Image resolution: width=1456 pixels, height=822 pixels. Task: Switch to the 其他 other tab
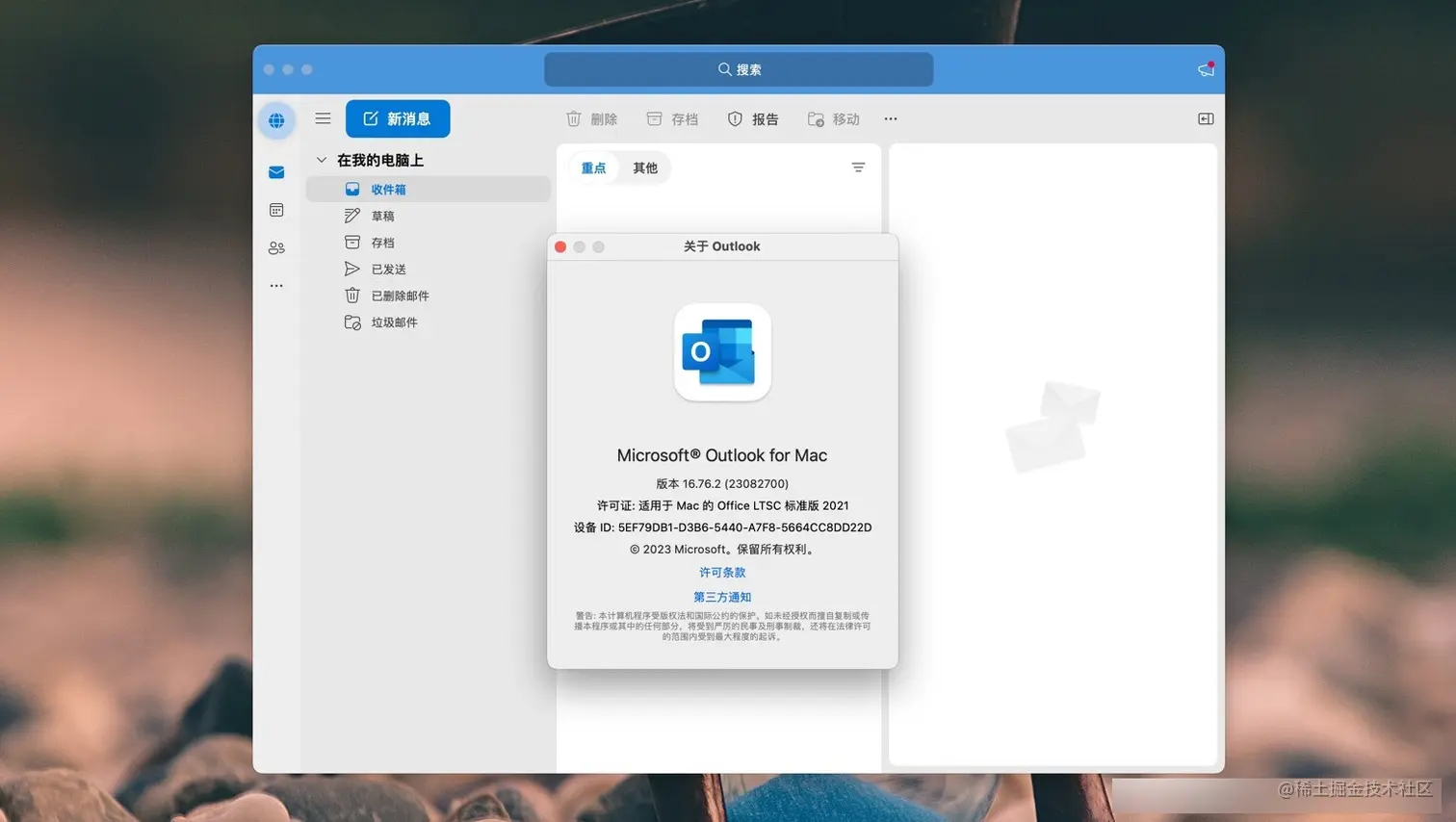tap(645, 167)
